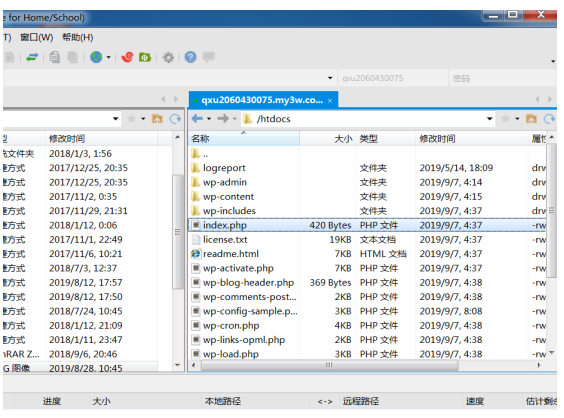The height and width of the screenshot is (418, 564).
Task: Select wp-cron.php file
Action: 367,325
